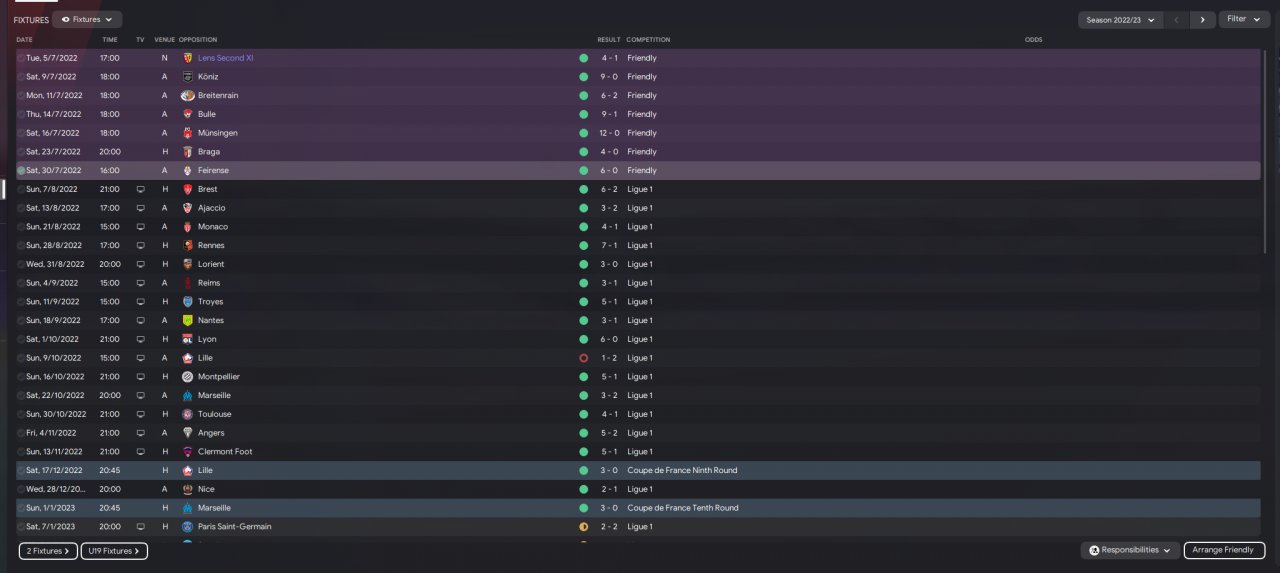The width and height of the screenshot is (1280, 573).
Task: Expand the Season 2022/23 dropdown
Action: coord(1121,19)
